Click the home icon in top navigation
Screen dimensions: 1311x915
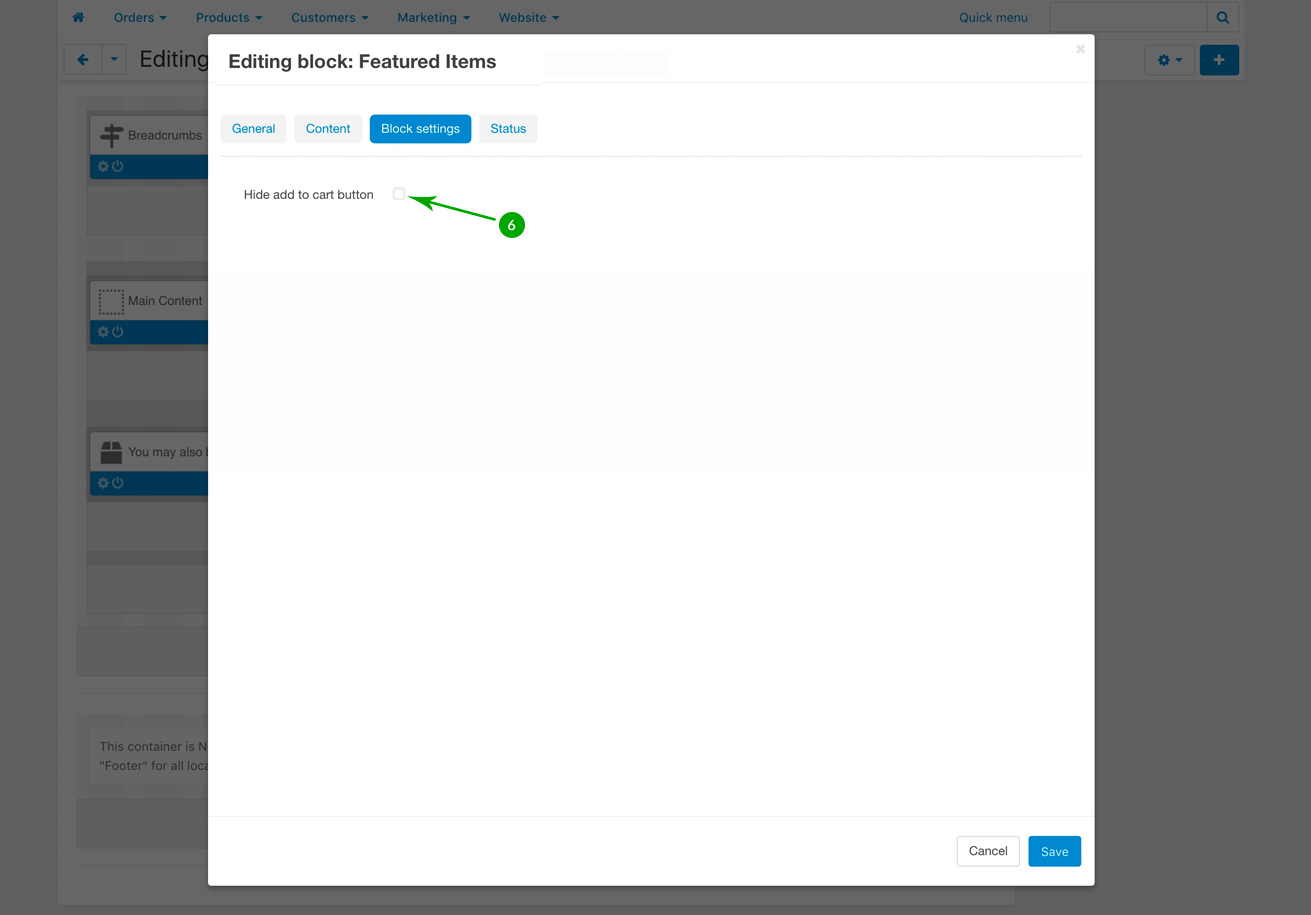(x=78, y=17)
